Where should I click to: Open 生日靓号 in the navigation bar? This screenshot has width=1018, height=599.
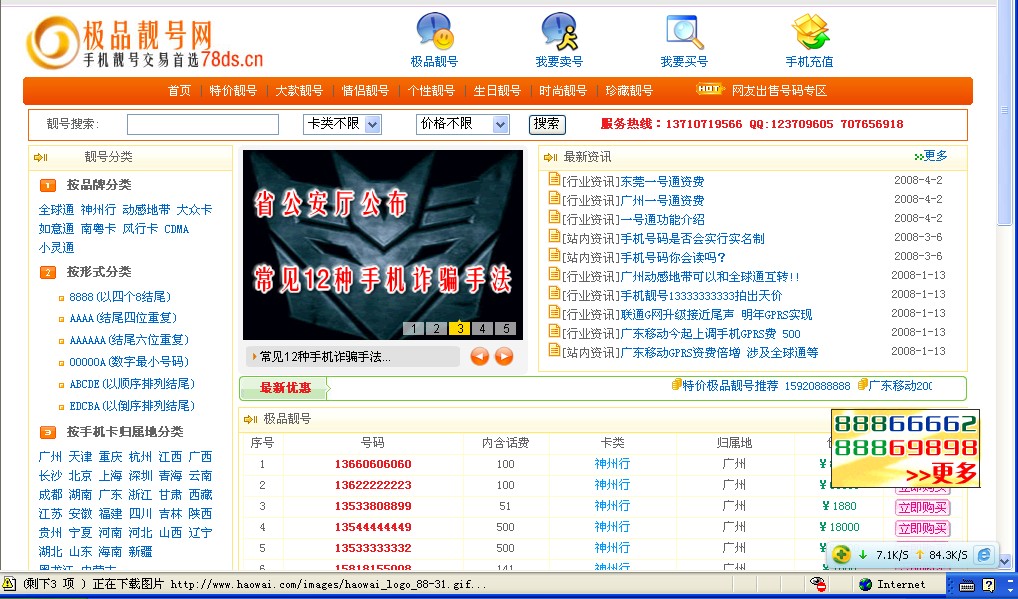tap(497, 91)
